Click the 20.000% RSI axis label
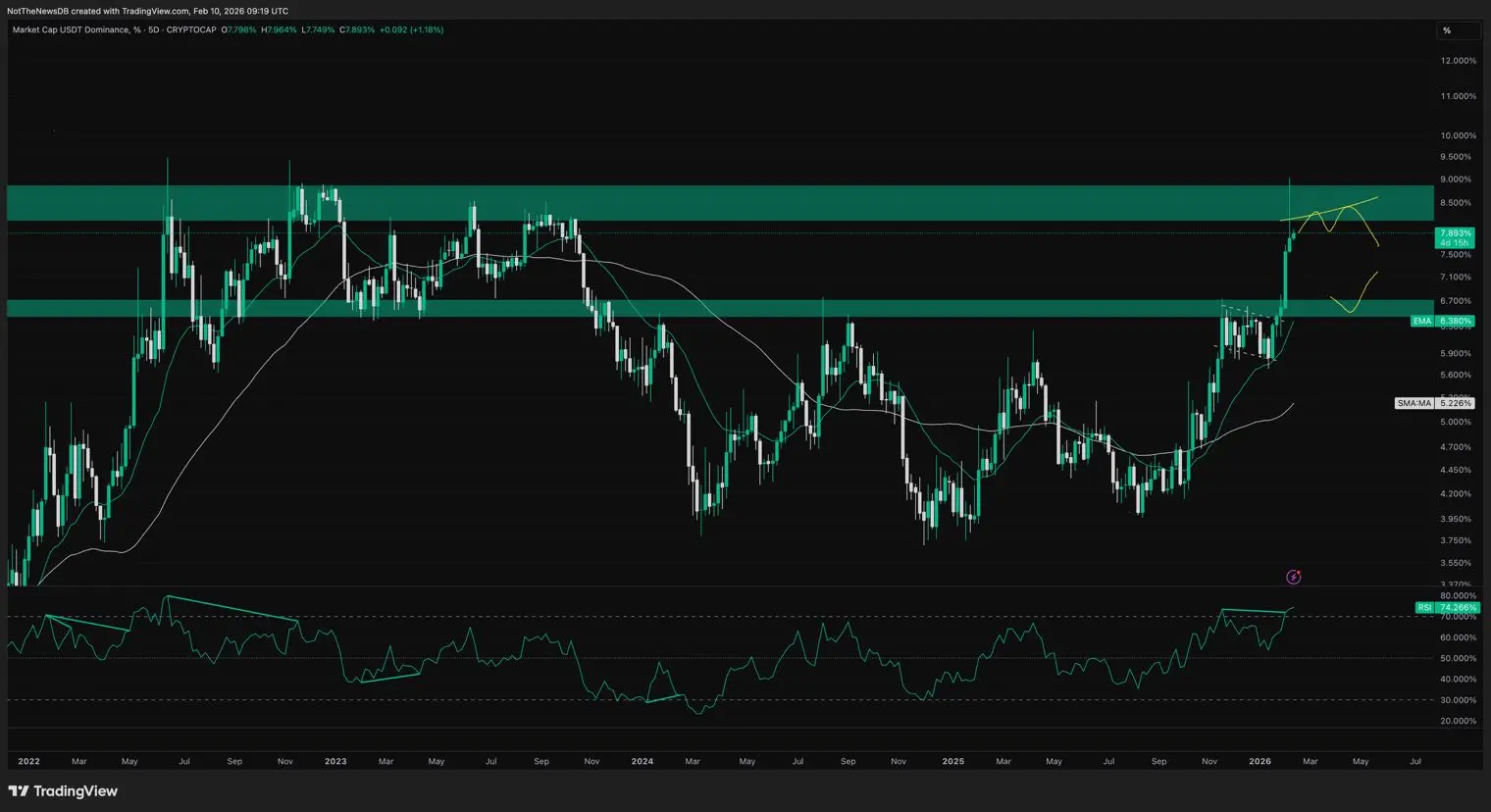This screenshot has width=1491, height=812. click(1458, 721)
